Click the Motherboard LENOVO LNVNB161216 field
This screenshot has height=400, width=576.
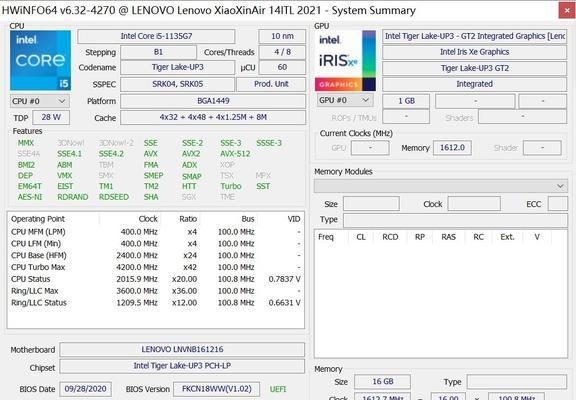[x=182, y=349]
